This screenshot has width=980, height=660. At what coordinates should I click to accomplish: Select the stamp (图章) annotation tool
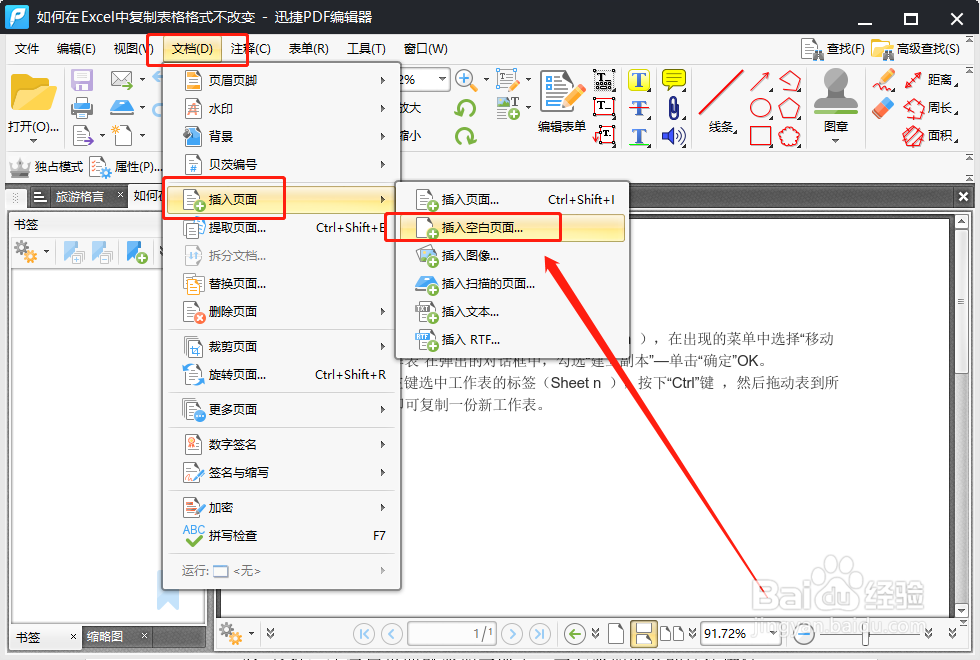(x=835, y=100)
